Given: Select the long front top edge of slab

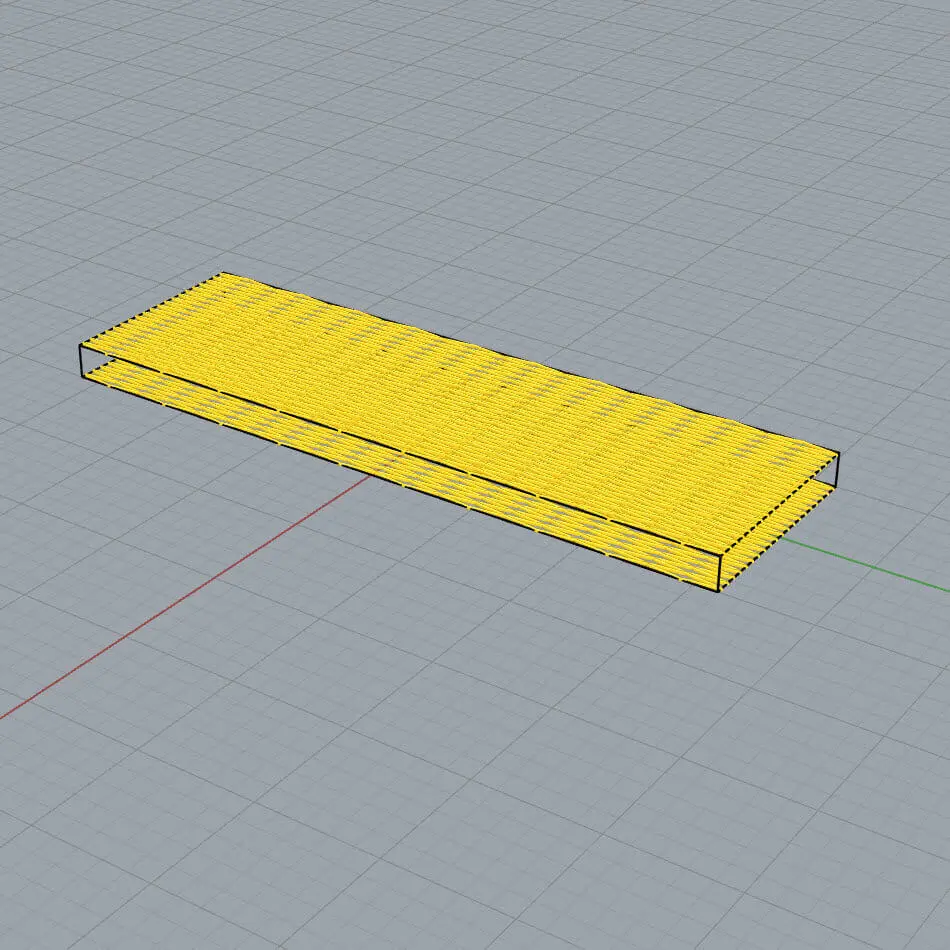Looking at the screenshot, I should click(400, 449).
